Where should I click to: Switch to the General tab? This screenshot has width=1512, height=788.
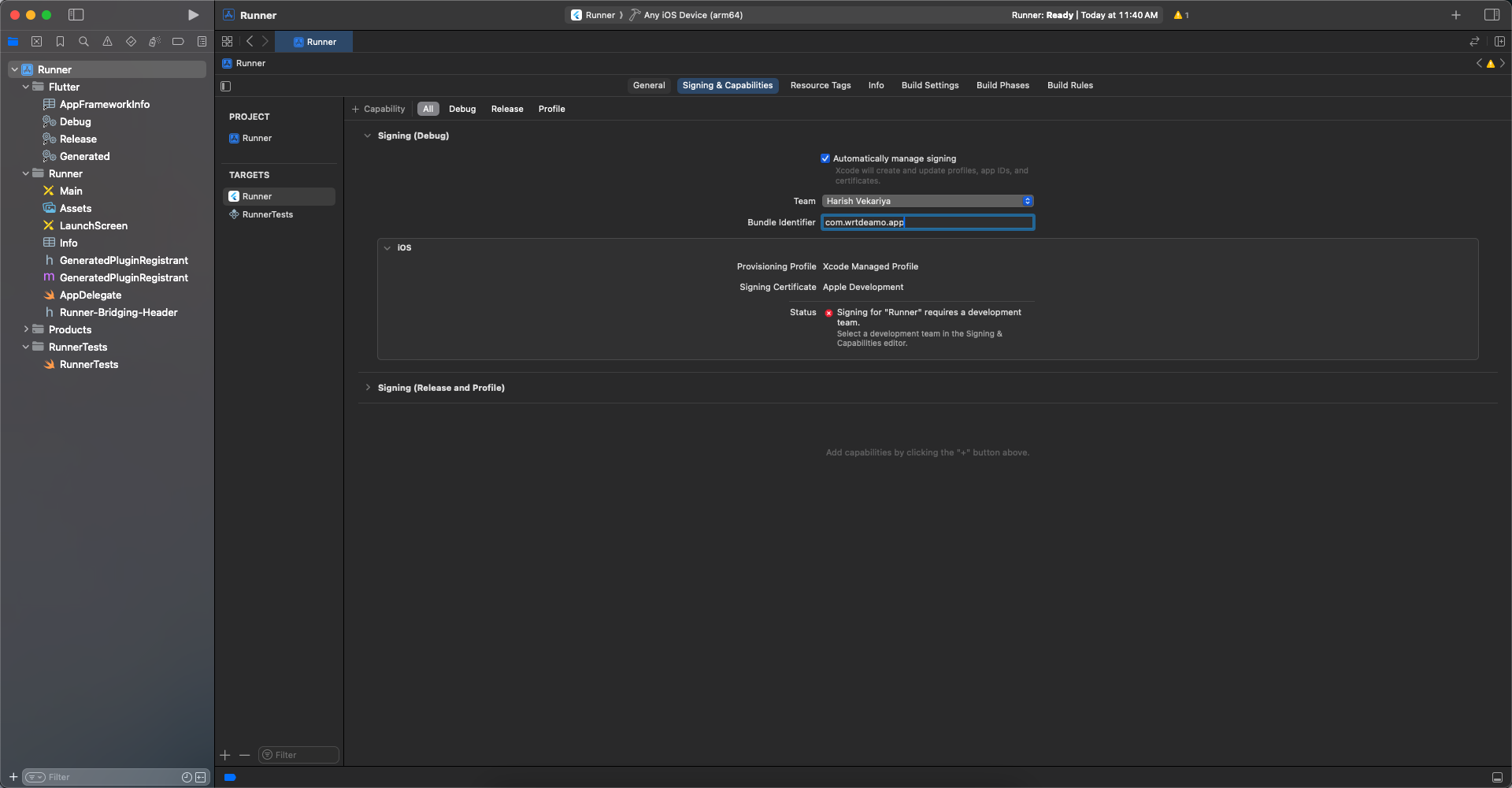tap(649, 85)
